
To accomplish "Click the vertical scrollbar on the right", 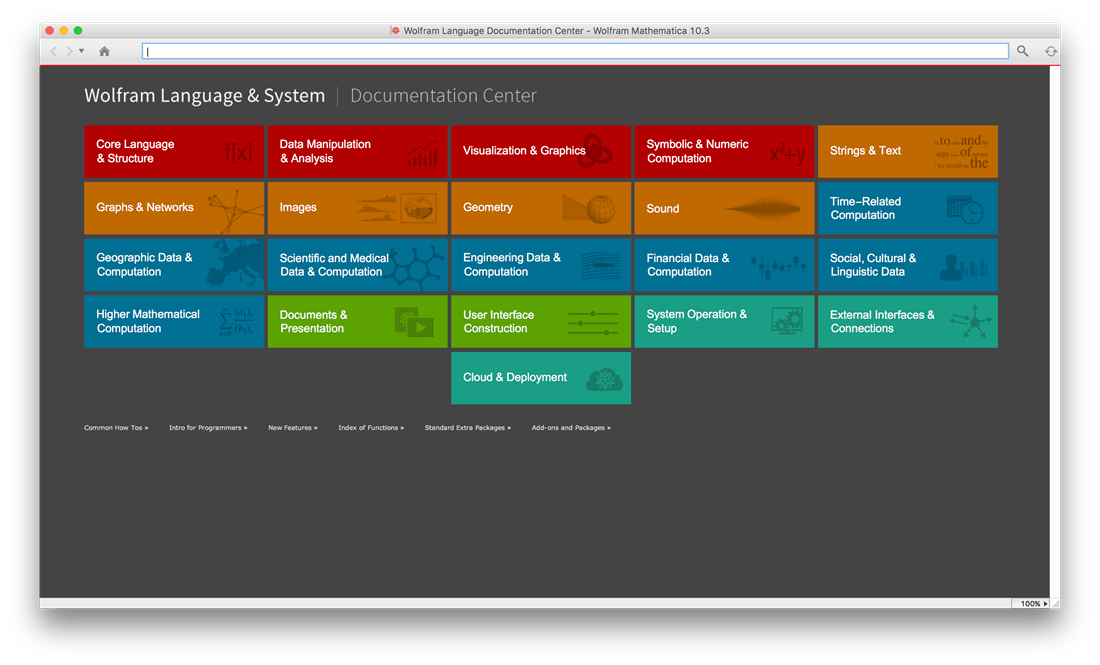I will point(1055,332).
